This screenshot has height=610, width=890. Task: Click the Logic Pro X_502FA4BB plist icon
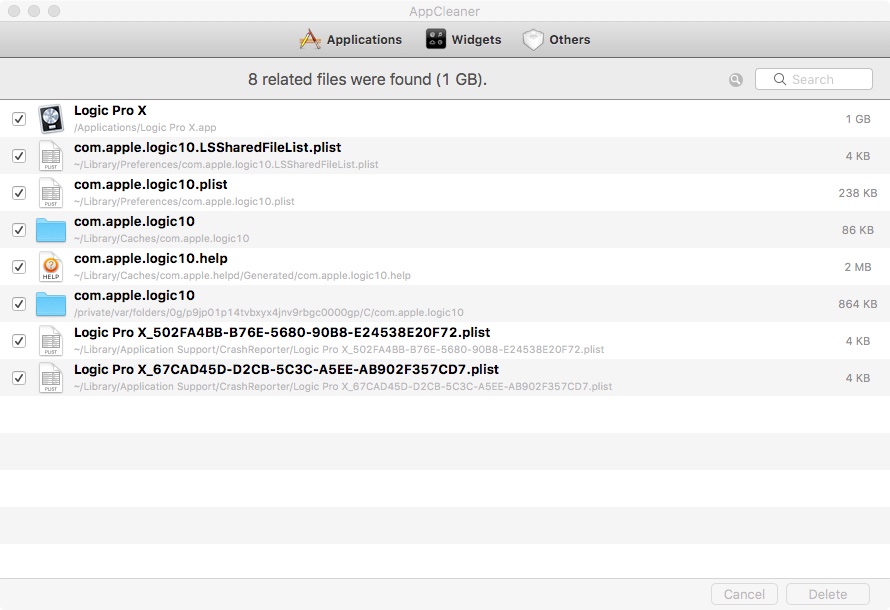51,340
